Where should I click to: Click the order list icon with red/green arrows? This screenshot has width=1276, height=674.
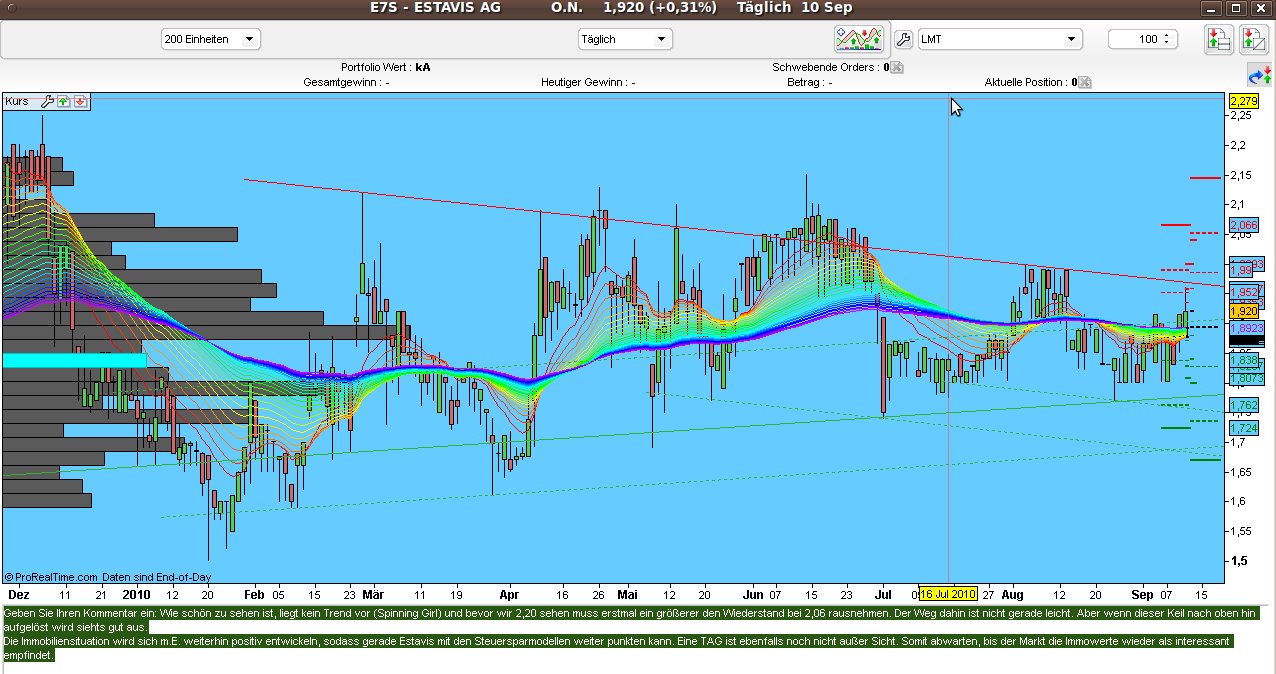[x=1217, y=40]
